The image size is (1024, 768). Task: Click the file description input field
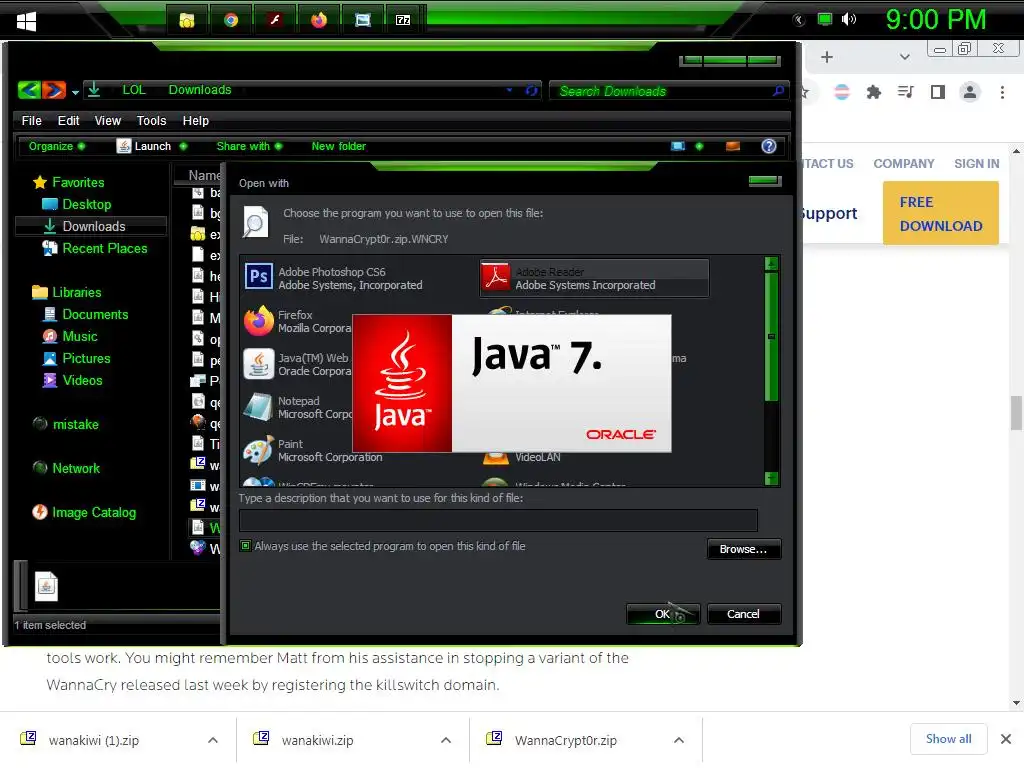click(498, 520)
